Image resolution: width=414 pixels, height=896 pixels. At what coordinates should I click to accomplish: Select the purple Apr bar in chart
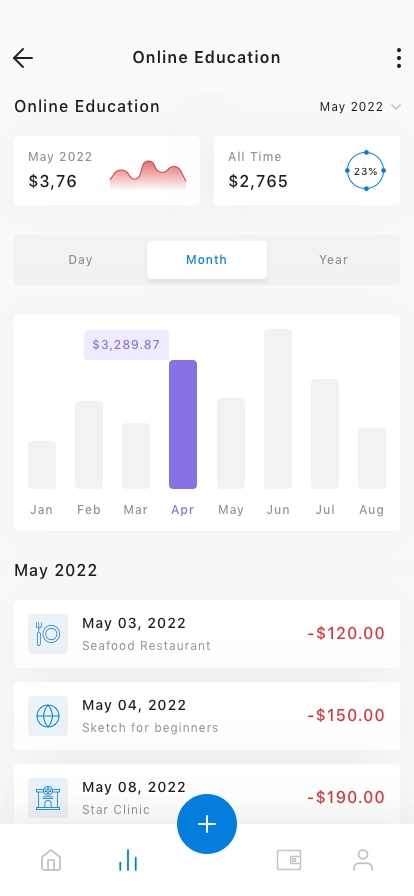(183, 425)
